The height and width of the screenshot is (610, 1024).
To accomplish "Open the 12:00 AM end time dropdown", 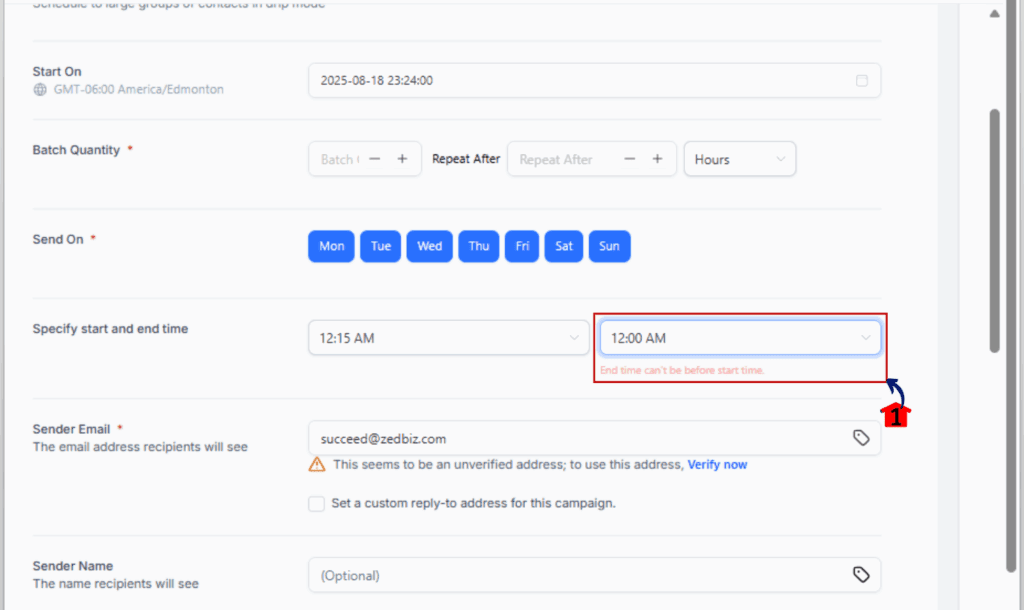I will (740, 338).
